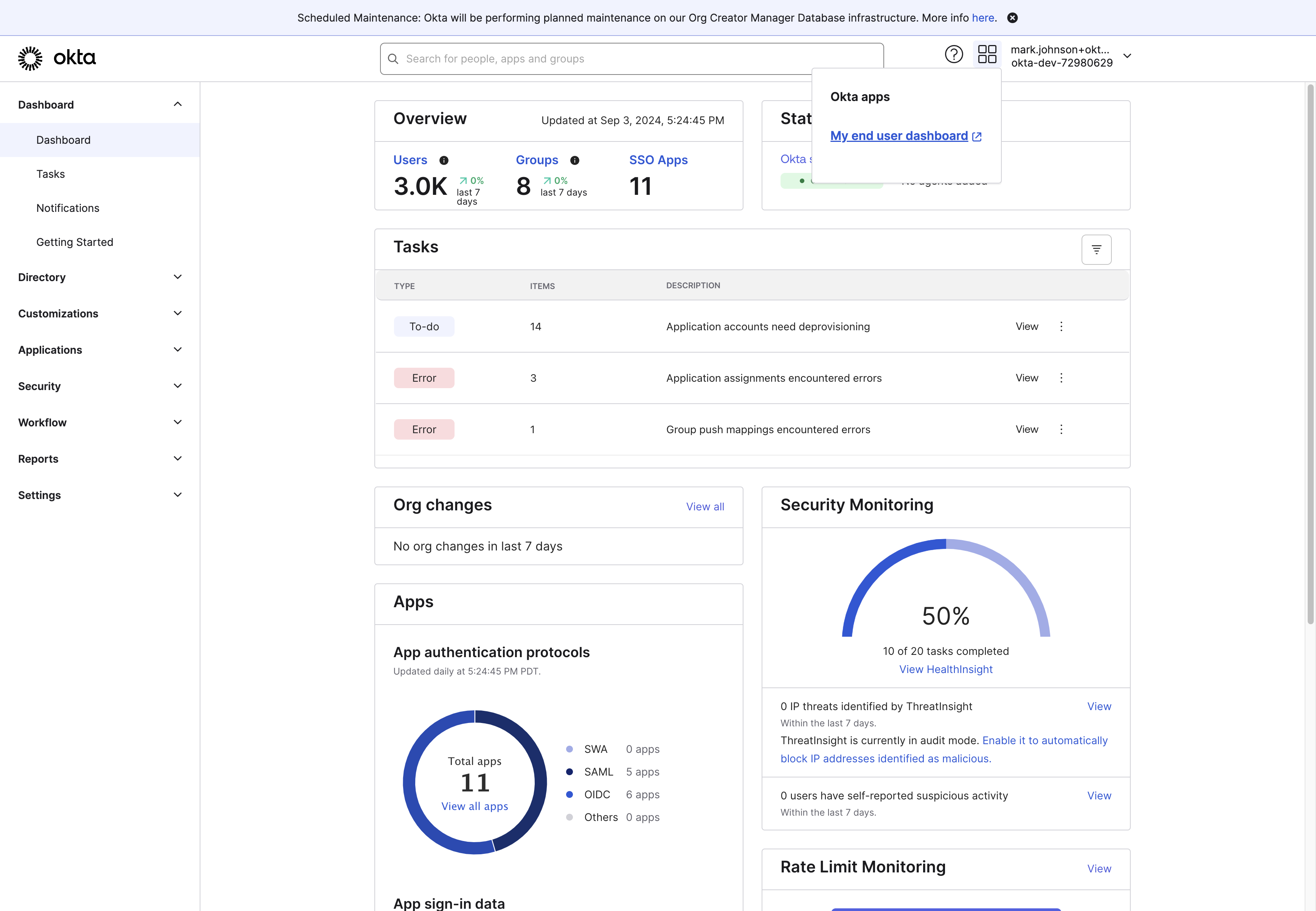Click the Okta logo
This screenshot has height=911, width=1316.
(57, 58)
